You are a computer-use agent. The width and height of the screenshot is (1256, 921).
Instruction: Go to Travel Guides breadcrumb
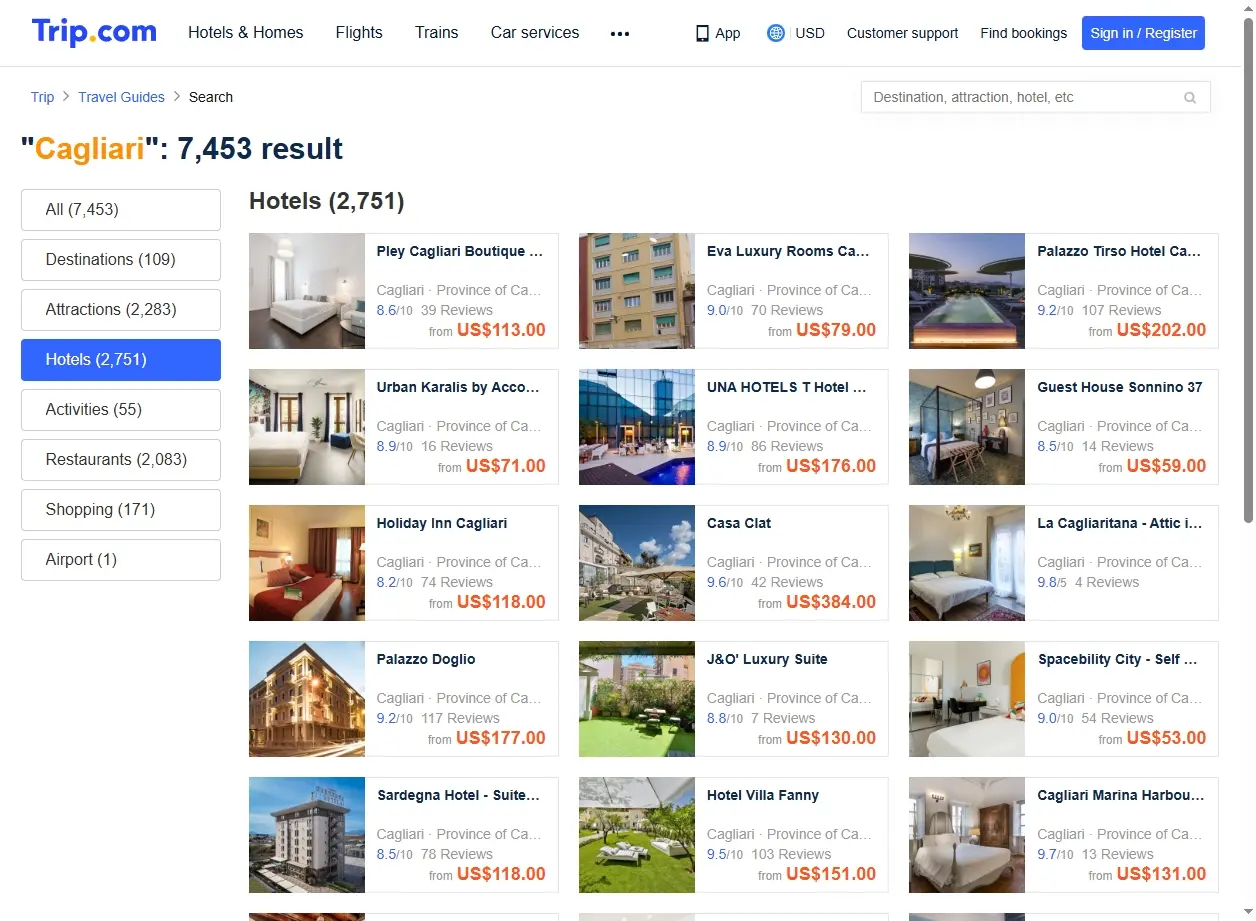coord(121,97)
